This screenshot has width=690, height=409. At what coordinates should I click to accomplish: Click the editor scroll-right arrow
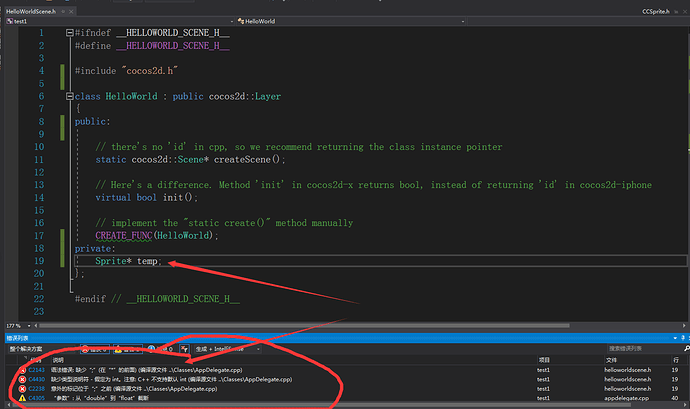click(684, 326)
